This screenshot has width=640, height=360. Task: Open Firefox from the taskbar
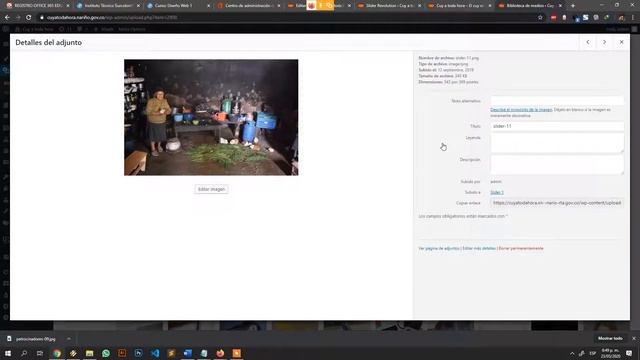(220, 353)
